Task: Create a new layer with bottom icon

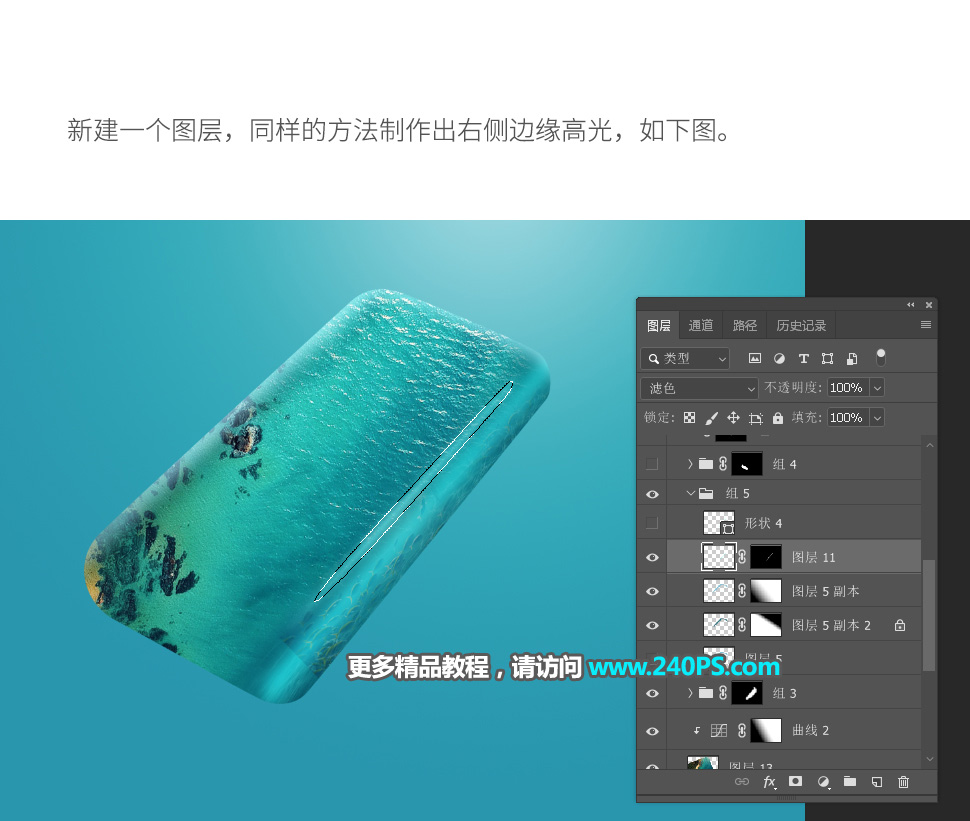Action: pyautogui.click(x=876, y=782)
